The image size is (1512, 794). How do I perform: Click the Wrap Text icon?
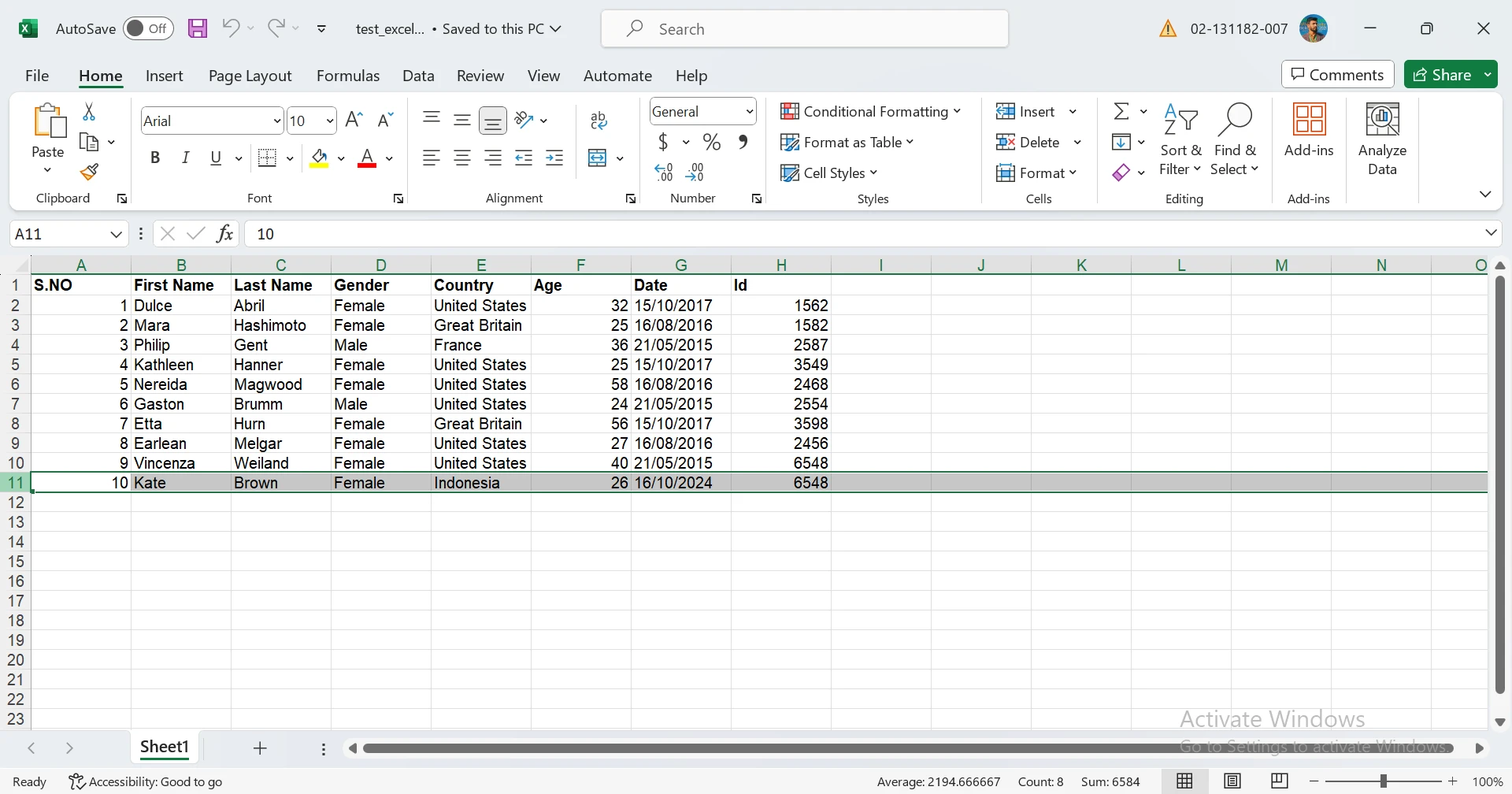[x=598, y=121]
